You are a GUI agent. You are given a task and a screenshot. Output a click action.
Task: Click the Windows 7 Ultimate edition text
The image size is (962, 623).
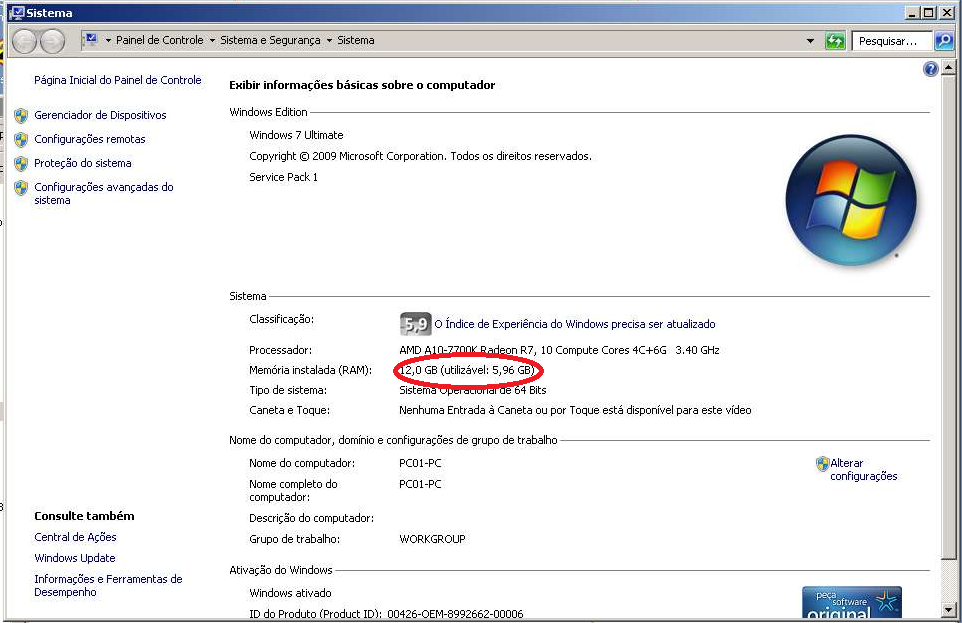(x=296, y=135)
